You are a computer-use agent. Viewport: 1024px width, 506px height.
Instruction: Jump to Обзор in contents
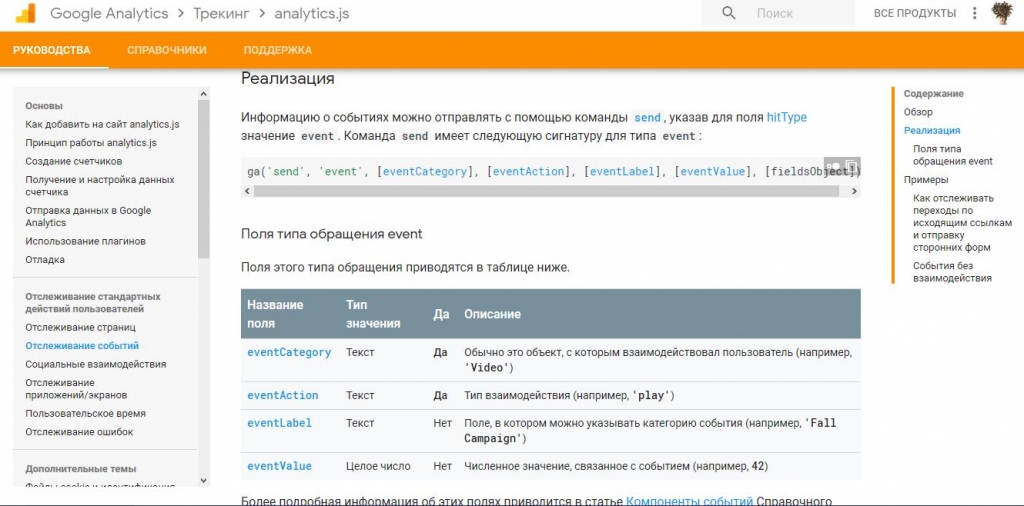click(x=918, y=112)
